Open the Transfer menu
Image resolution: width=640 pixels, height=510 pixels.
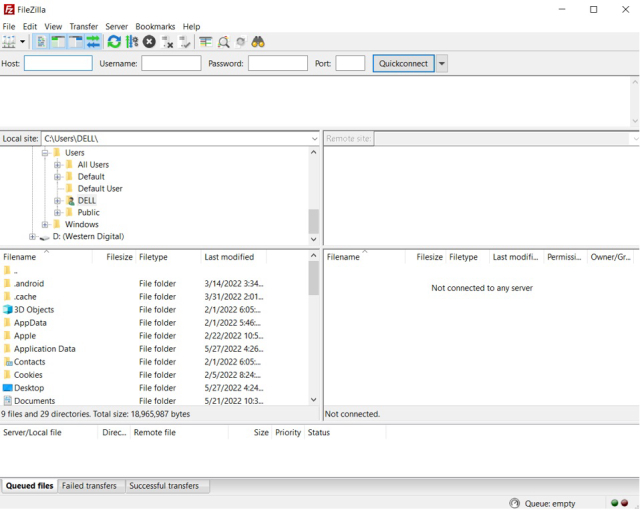[x=84, y=27]
